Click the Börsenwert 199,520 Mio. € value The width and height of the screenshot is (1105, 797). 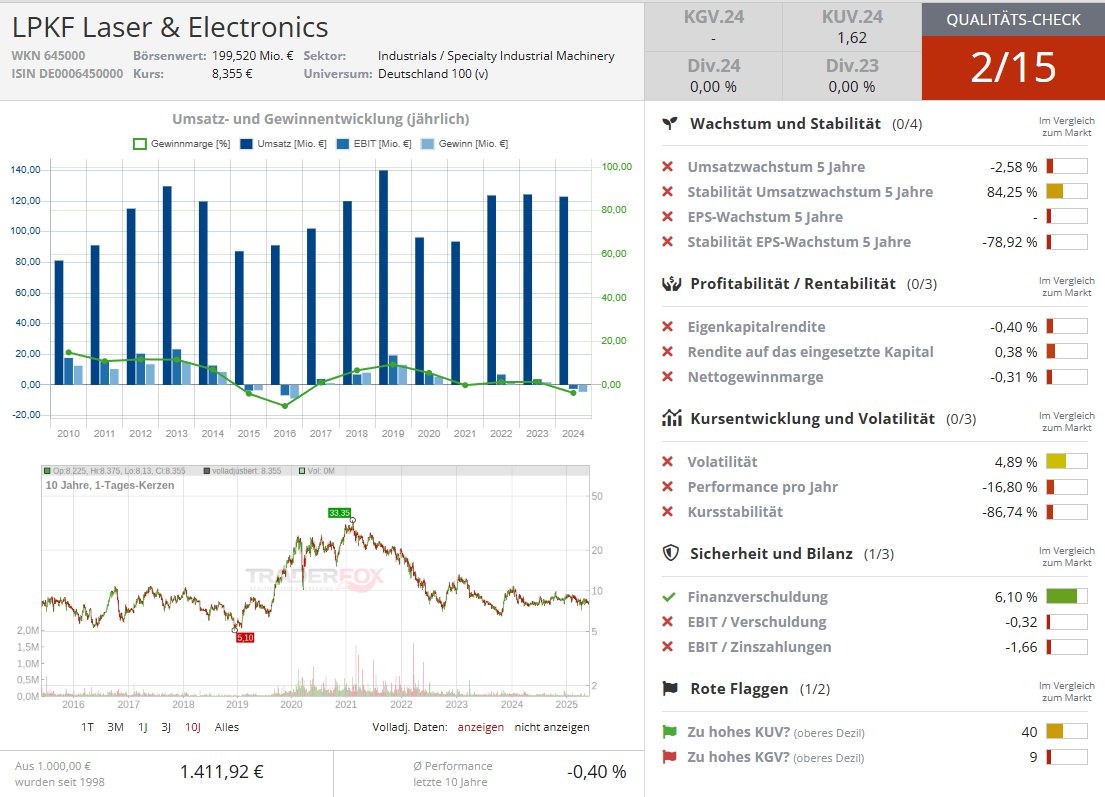(x=252, y=56)
